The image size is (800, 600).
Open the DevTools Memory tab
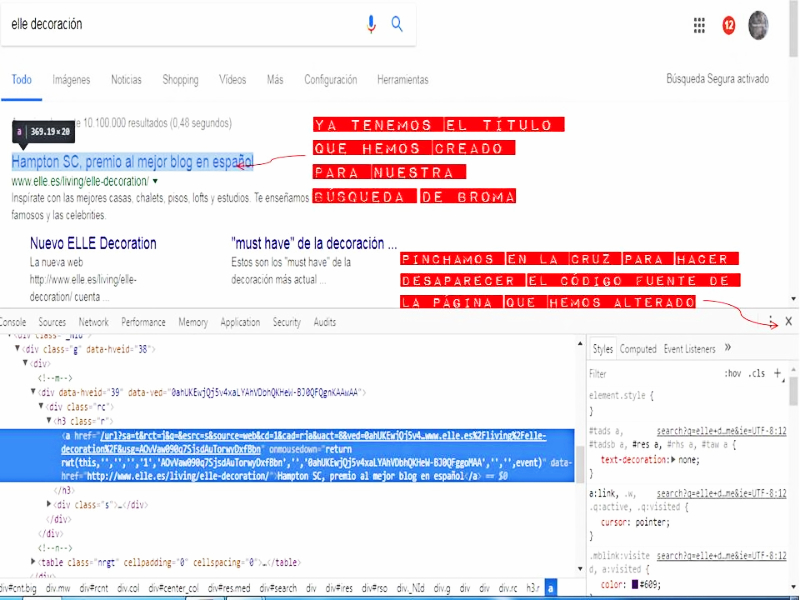pos(193,322)
